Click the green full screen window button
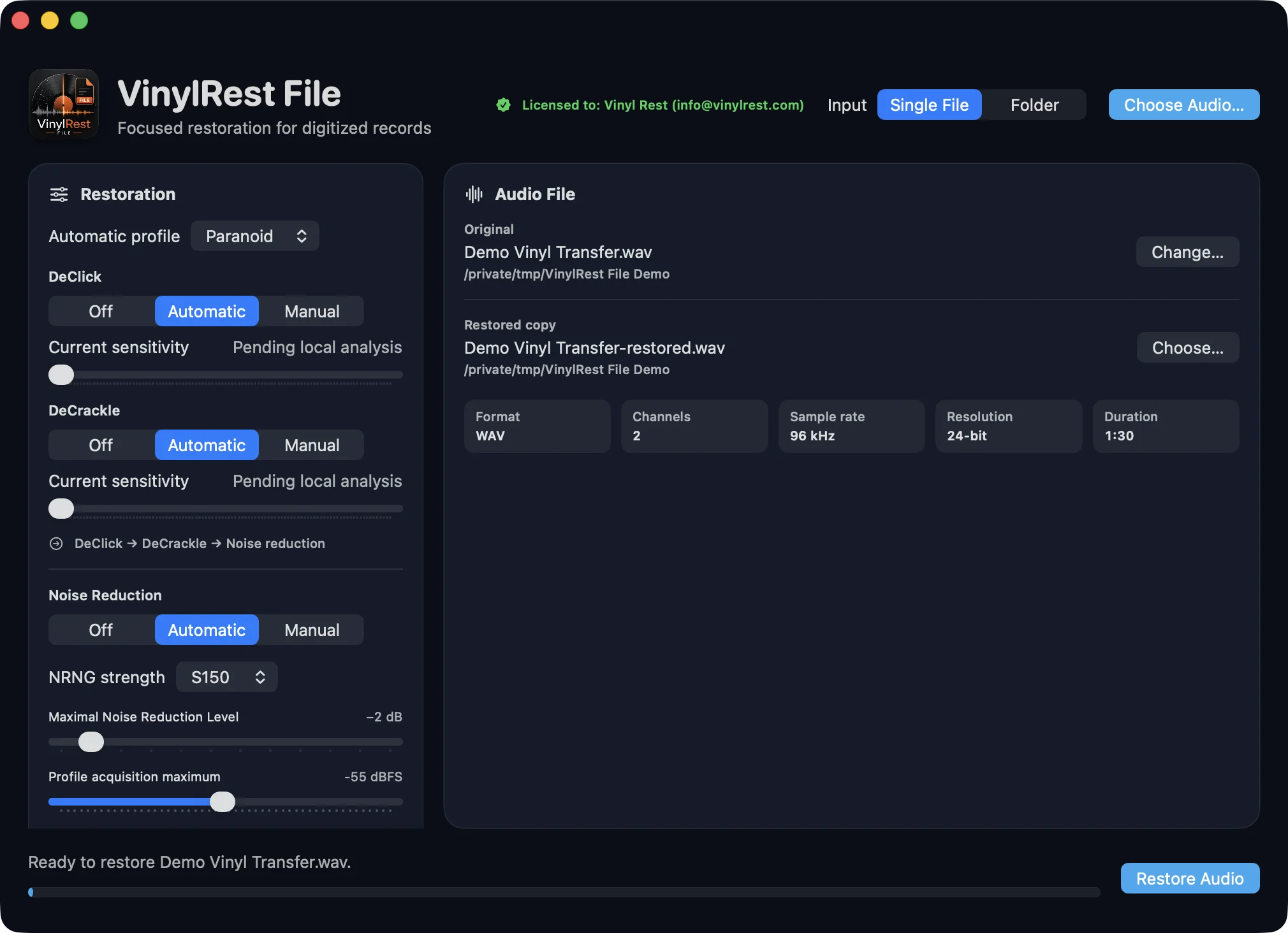Screen dimensions: 1288x933 point(79,20)
